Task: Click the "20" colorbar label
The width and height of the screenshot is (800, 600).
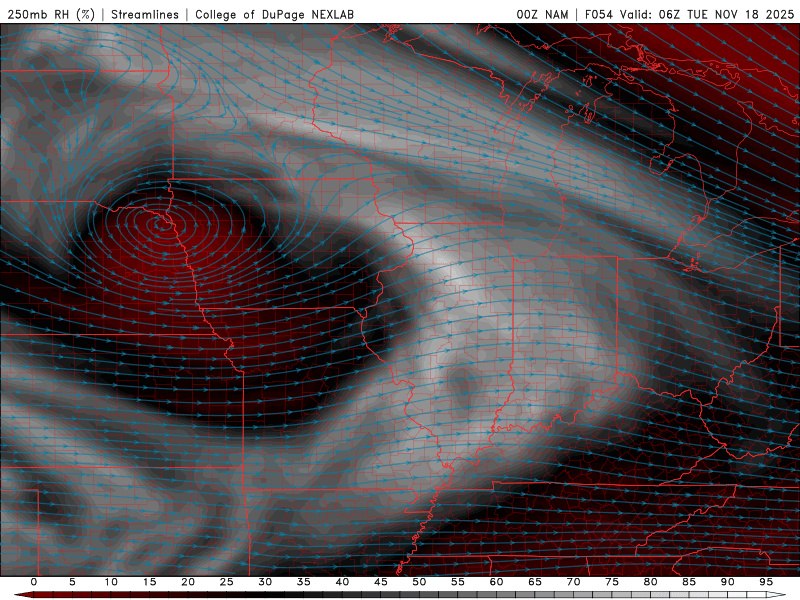Action: [188, 582]
